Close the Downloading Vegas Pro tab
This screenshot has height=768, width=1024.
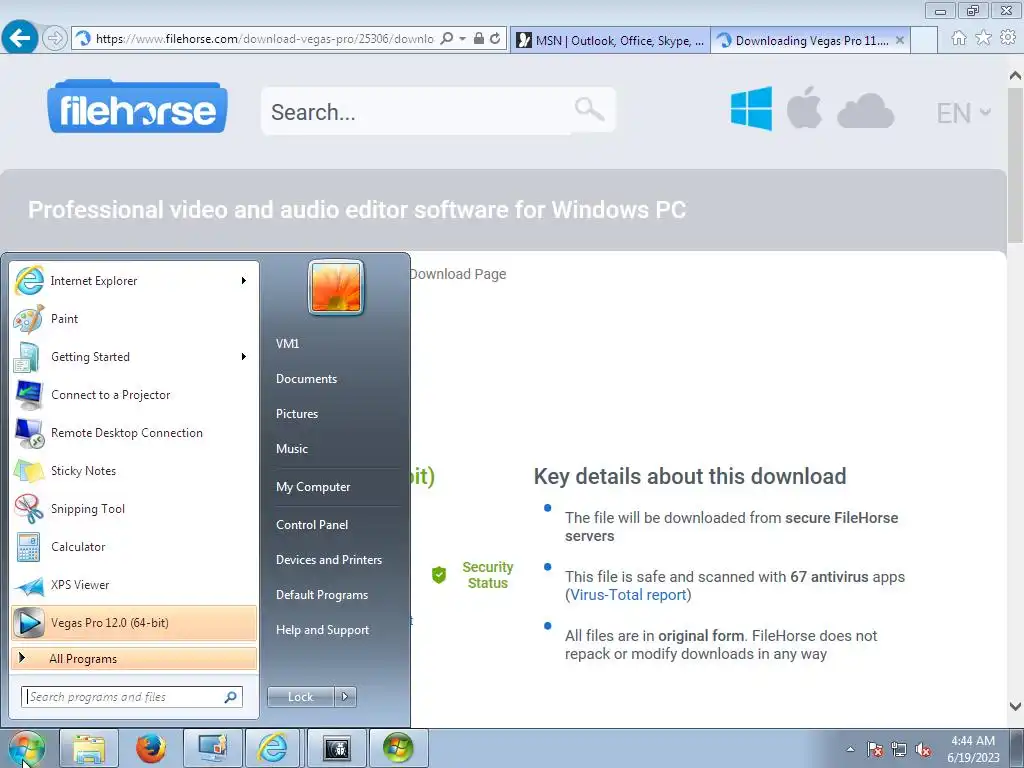point(900,40)
